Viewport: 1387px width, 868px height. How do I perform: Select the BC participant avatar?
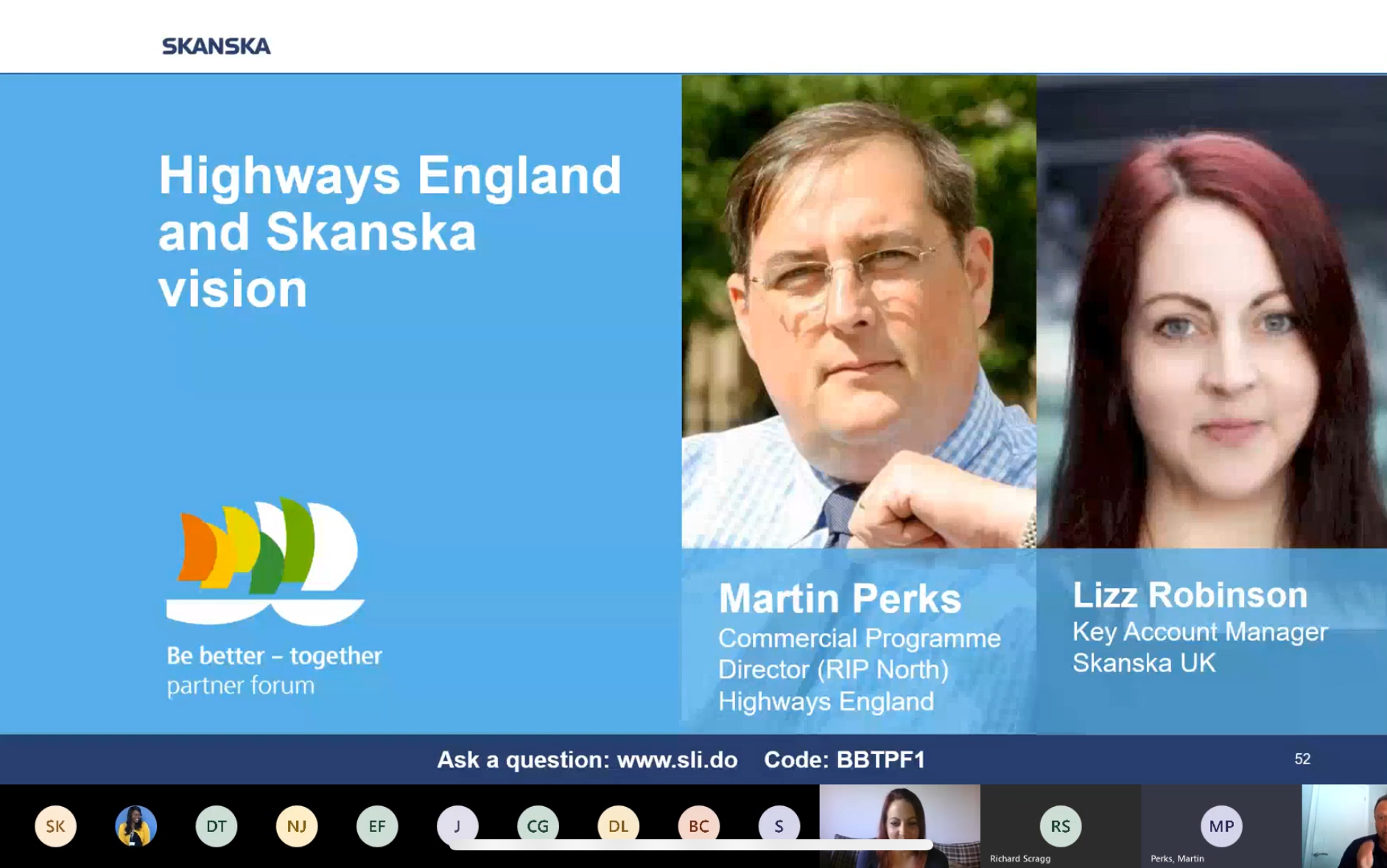698,826
